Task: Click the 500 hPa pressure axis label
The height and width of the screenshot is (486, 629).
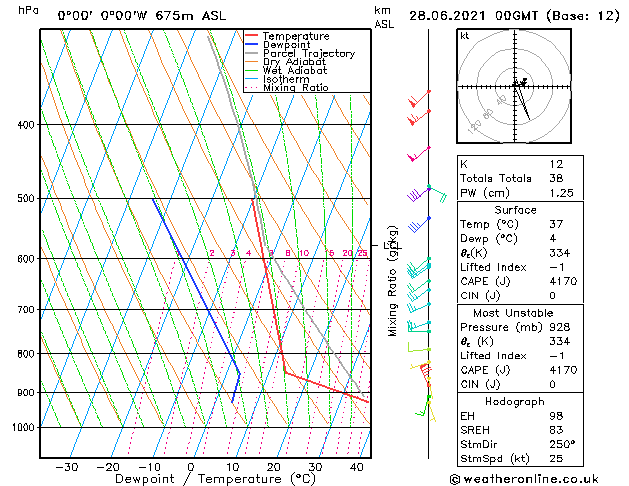Action: 26,199
